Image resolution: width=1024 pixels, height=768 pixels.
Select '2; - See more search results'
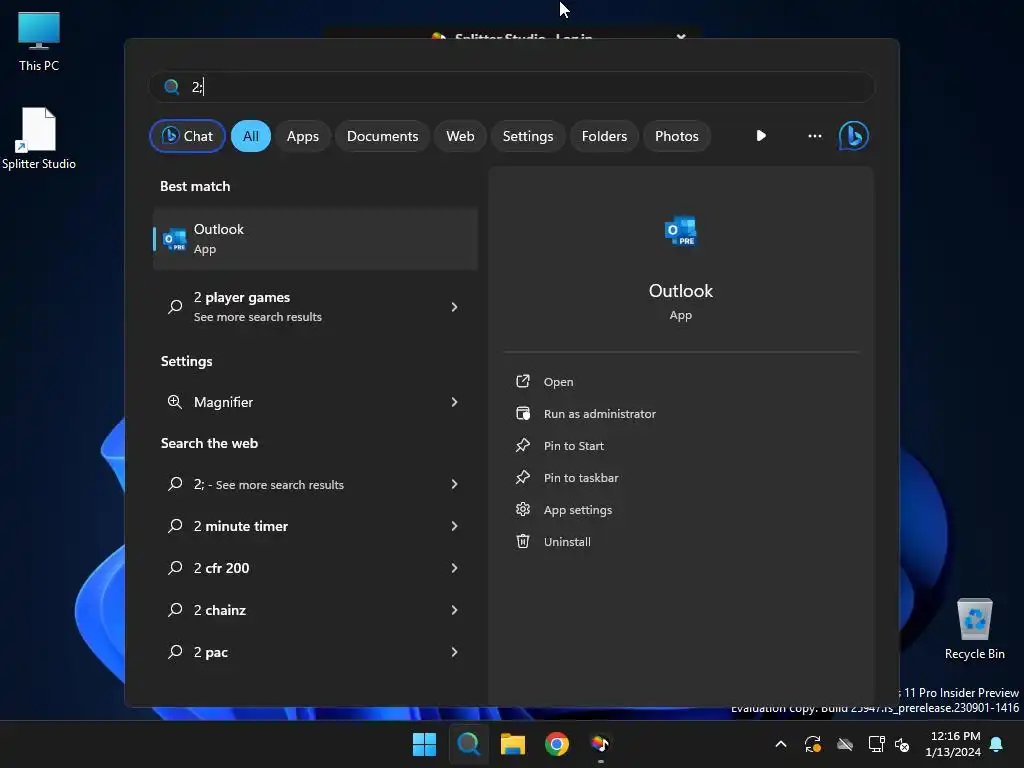(x=315, y=485)
